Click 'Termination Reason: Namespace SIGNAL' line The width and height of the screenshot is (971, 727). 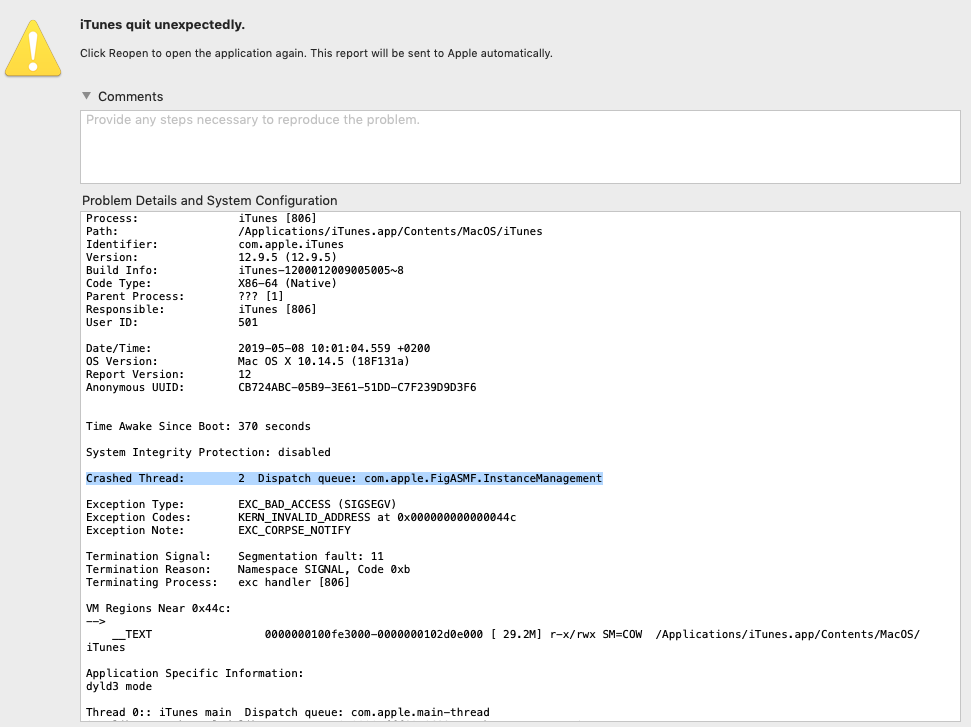[x=248, y=569]
